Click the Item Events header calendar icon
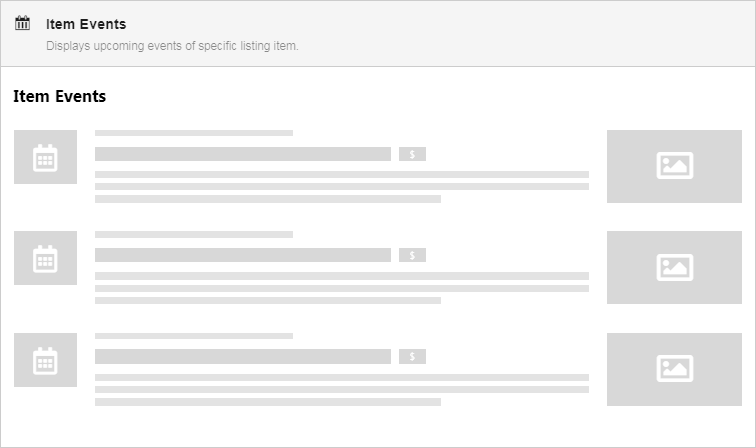Viewport: 756px width, 448px height. click(23, 24)
